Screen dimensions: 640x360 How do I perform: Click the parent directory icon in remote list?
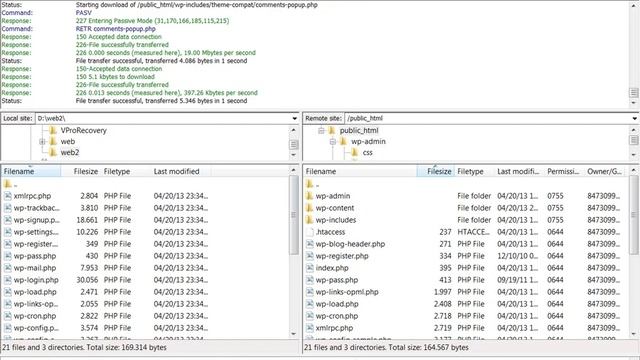(x=309, y=184)
